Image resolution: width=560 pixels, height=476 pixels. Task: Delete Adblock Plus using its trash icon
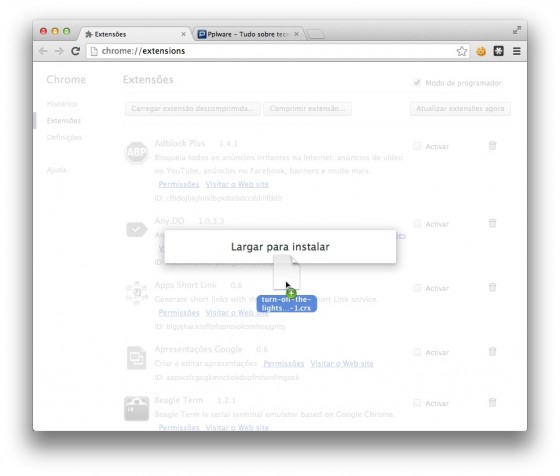point(492,146)
